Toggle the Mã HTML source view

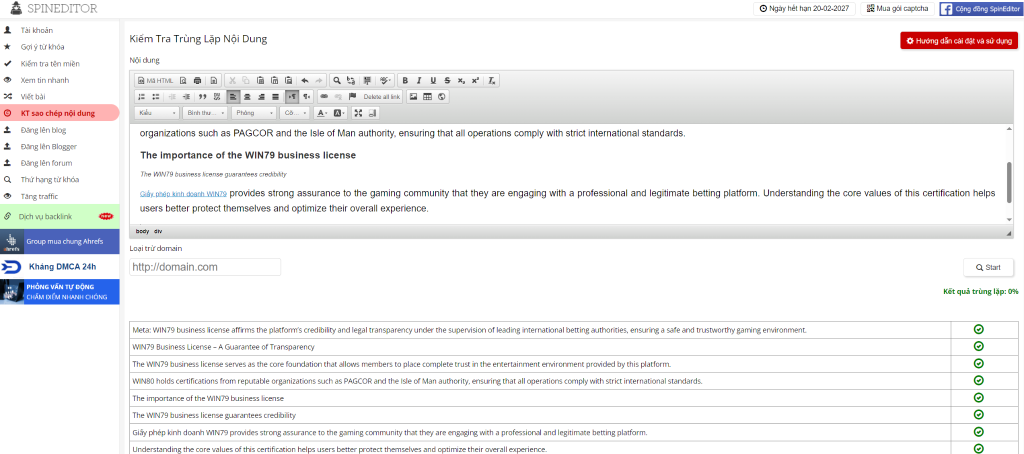(156, 80)
